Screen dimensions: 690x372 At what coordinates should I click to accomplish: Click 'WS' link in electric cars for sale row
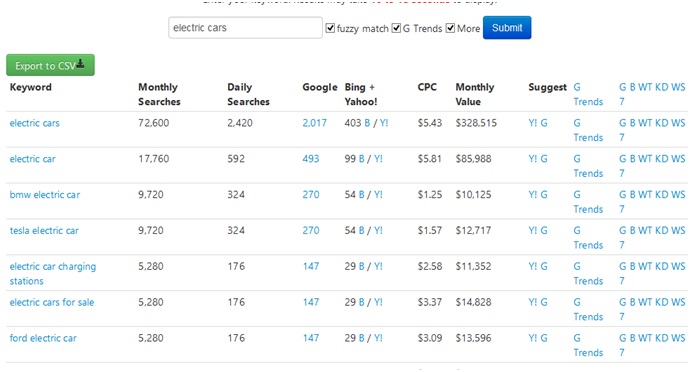tap(678, 302)
